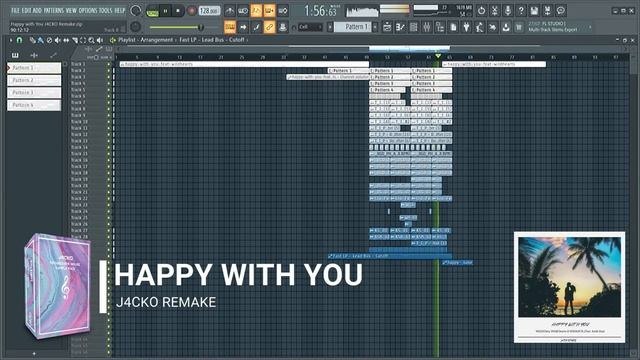Click plus button right of Pattern 1

(x=375, y=27)
